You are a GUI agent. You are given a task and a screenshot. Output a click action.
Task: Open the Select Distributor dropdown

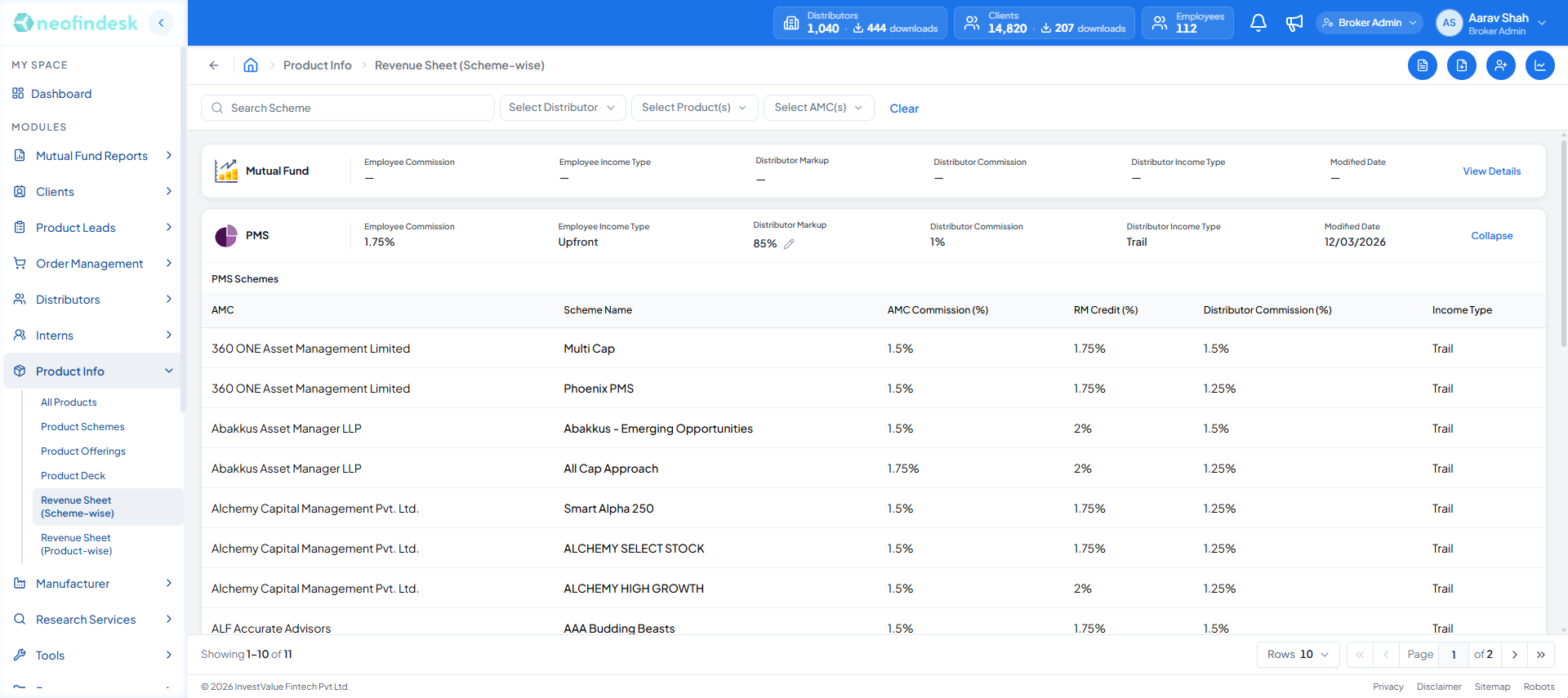pyautogui.click(x=563, y=108)
